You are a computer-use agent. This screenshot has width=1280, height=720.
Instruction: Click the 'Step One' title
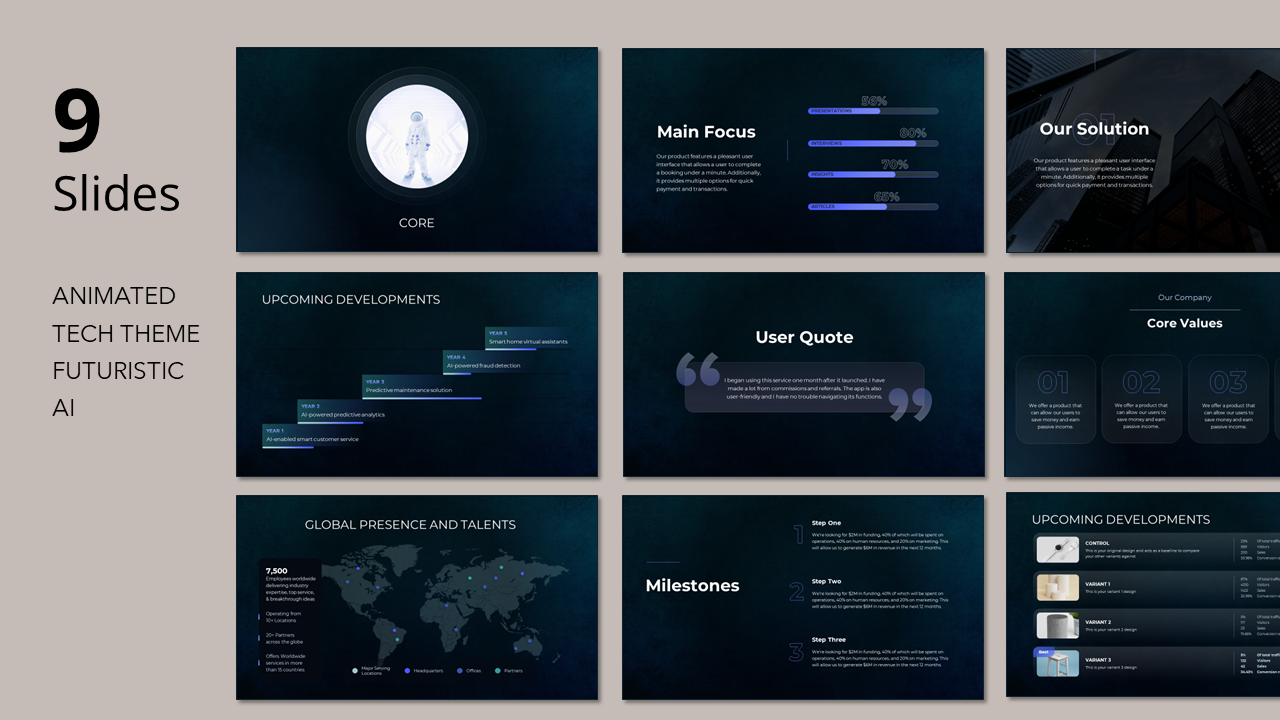pos(826,523)
